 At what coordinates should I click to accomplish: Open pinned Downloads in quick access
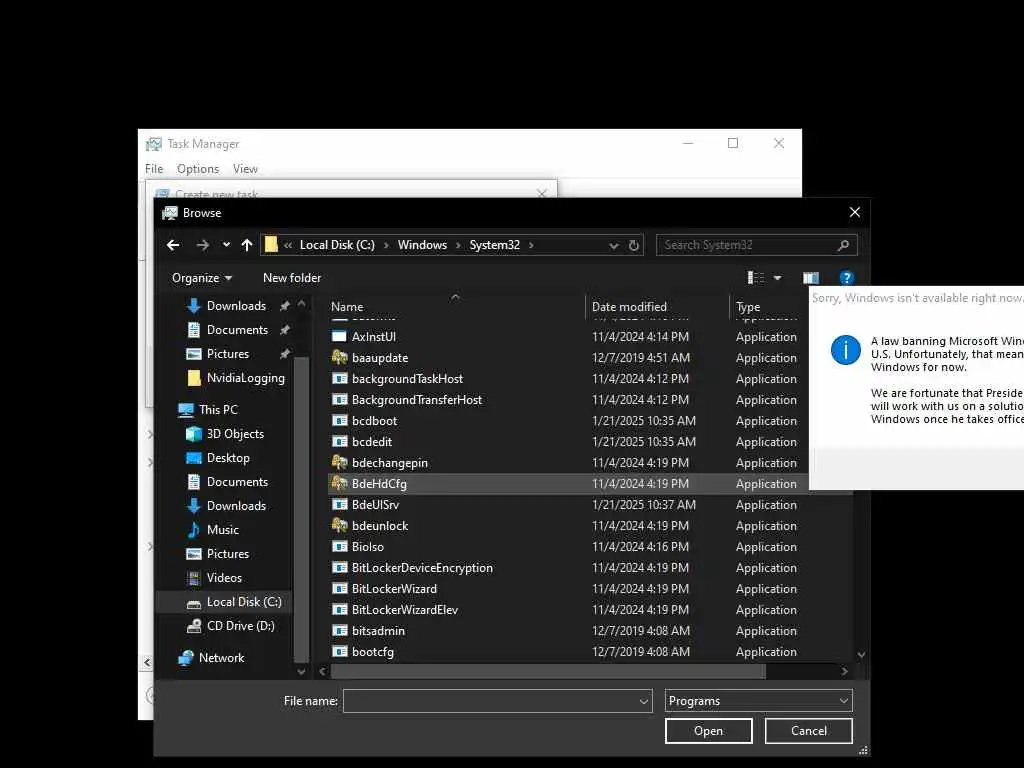pyautogui.click(x=236, y=306)
